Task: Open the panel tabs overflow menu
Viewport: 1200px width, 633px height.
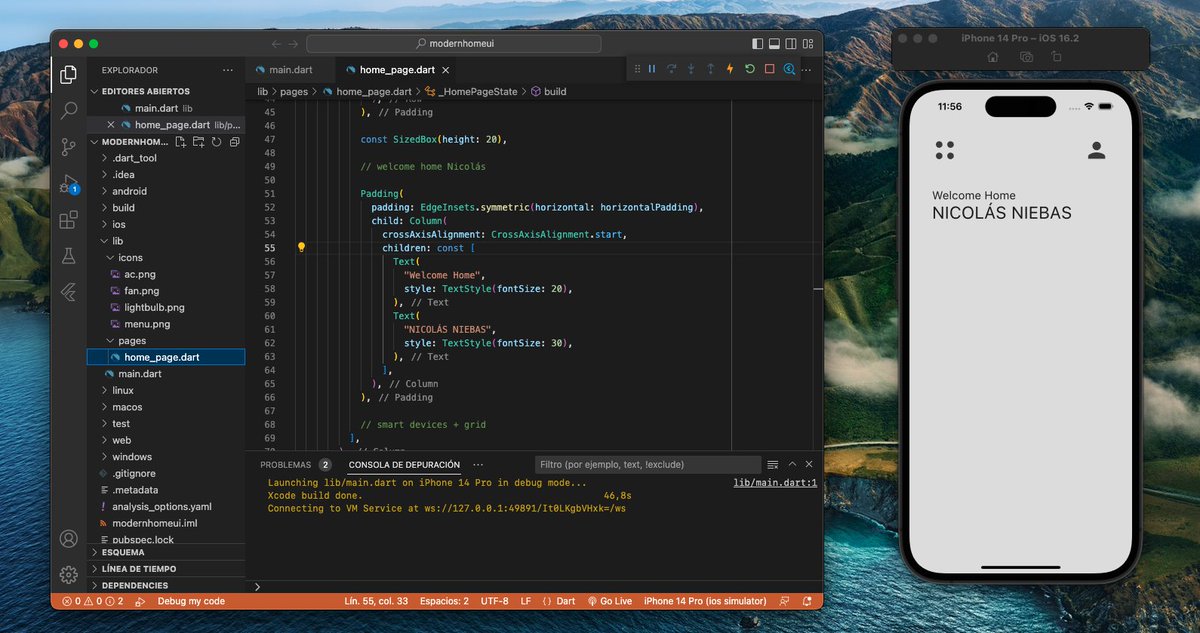Action: 478,465
